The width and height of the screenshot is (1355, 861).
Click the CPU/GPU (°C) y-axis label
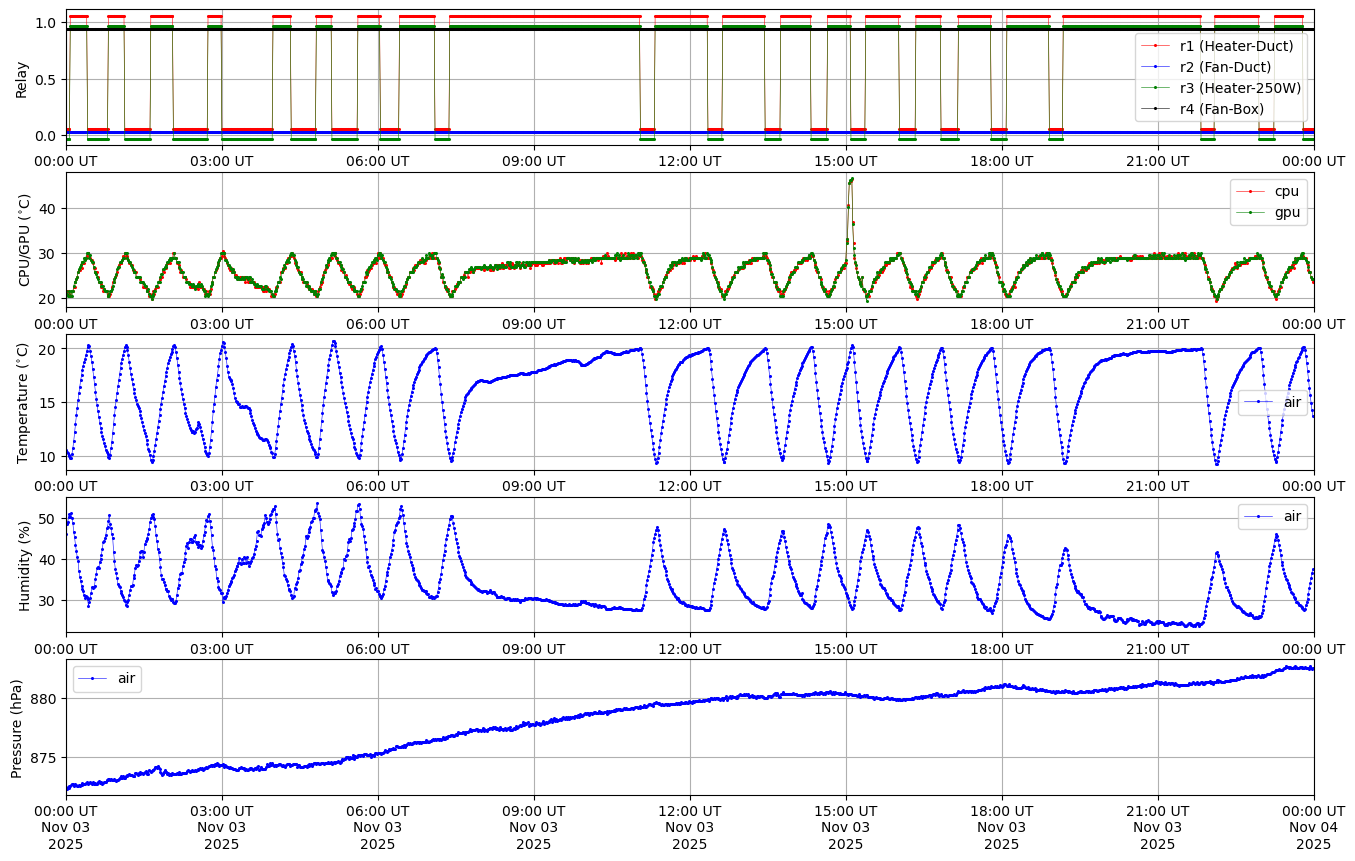(24, 240)
